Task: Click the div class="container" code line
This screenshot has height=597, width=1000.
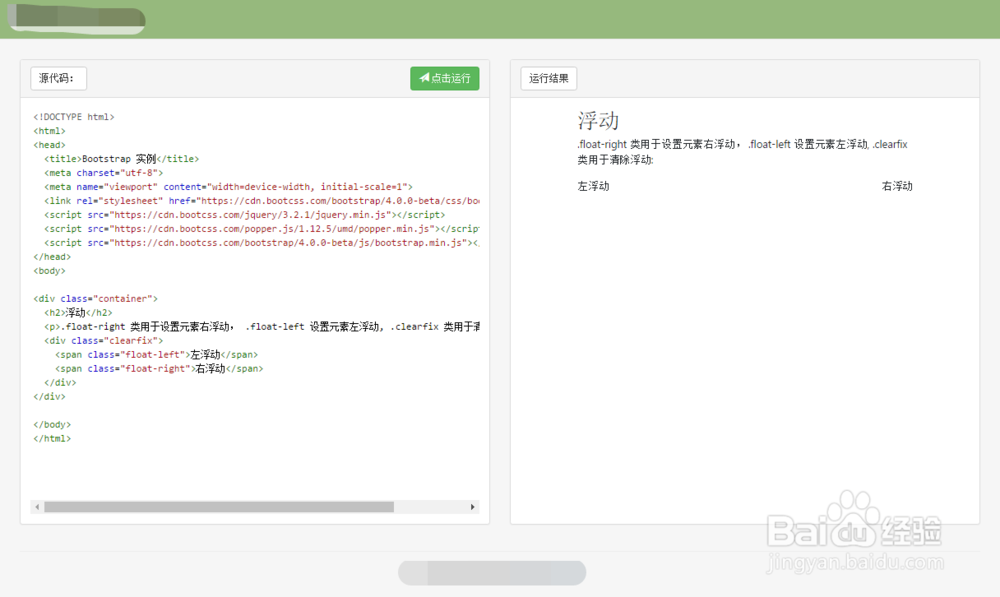Action: [x=96, y=298]
